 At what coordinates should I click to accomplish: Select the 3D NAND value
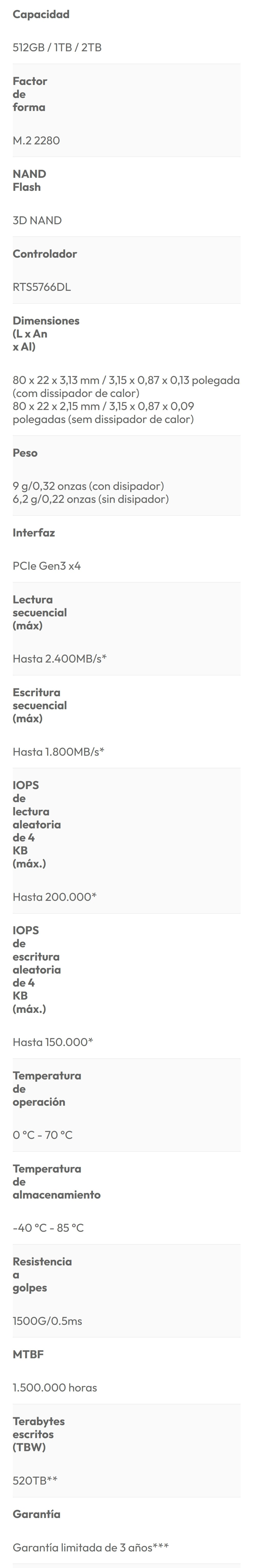37,220
